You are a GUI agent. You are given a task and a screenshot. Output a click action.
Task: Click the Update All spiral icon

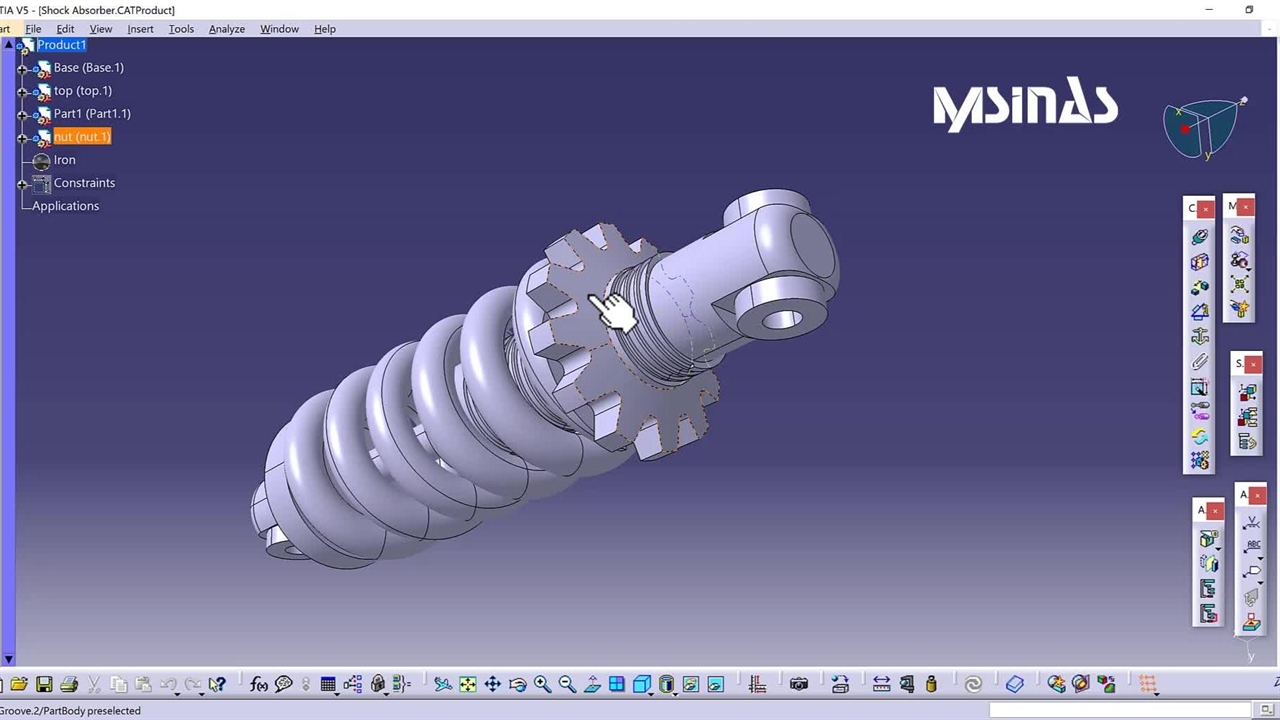pyautogui.click(x=973, y=684)
